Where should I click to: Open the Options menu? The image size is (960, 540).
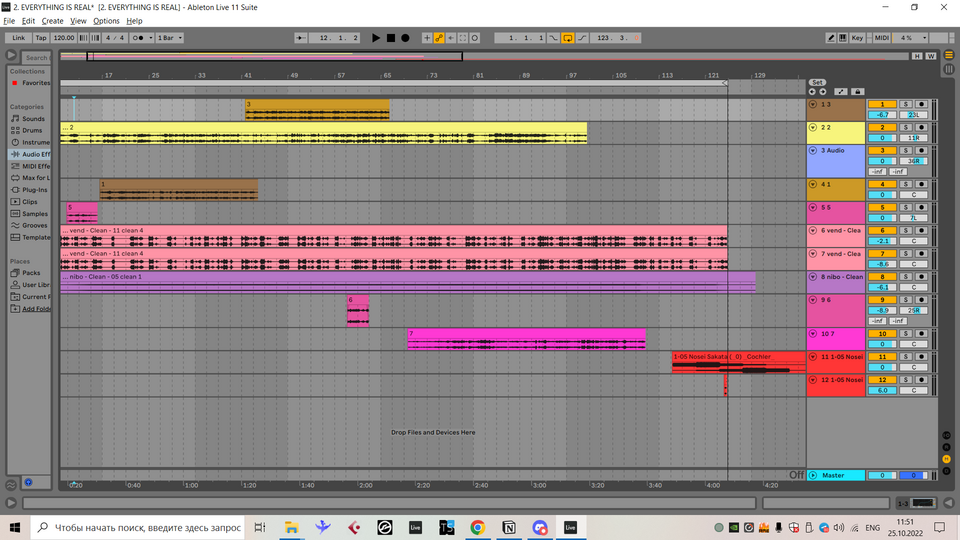106,21
